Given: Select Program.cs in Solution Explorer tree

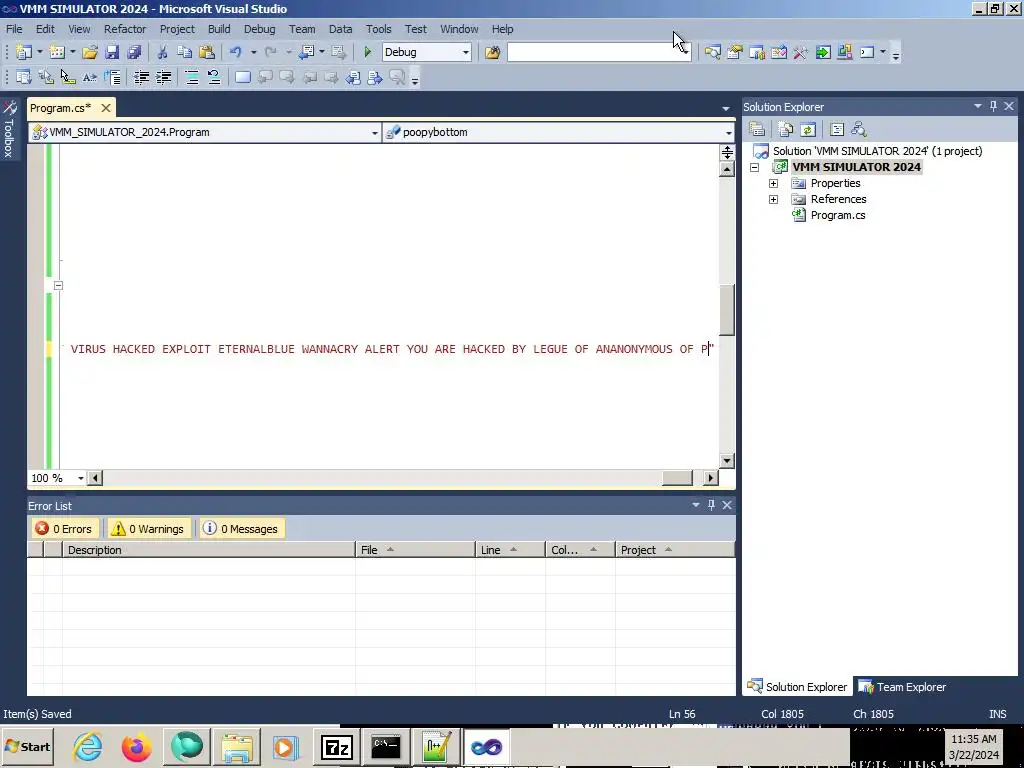Looking at the screenshot, I should 837,215.
